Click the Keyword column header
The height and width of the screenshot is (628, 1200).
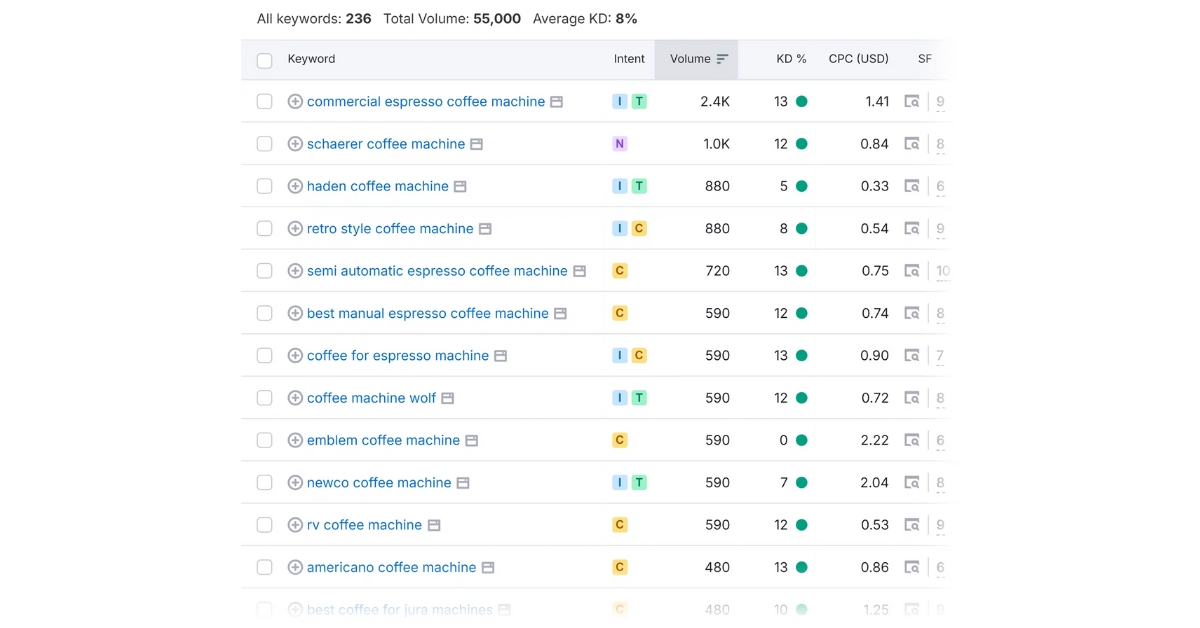click(311, 59)
